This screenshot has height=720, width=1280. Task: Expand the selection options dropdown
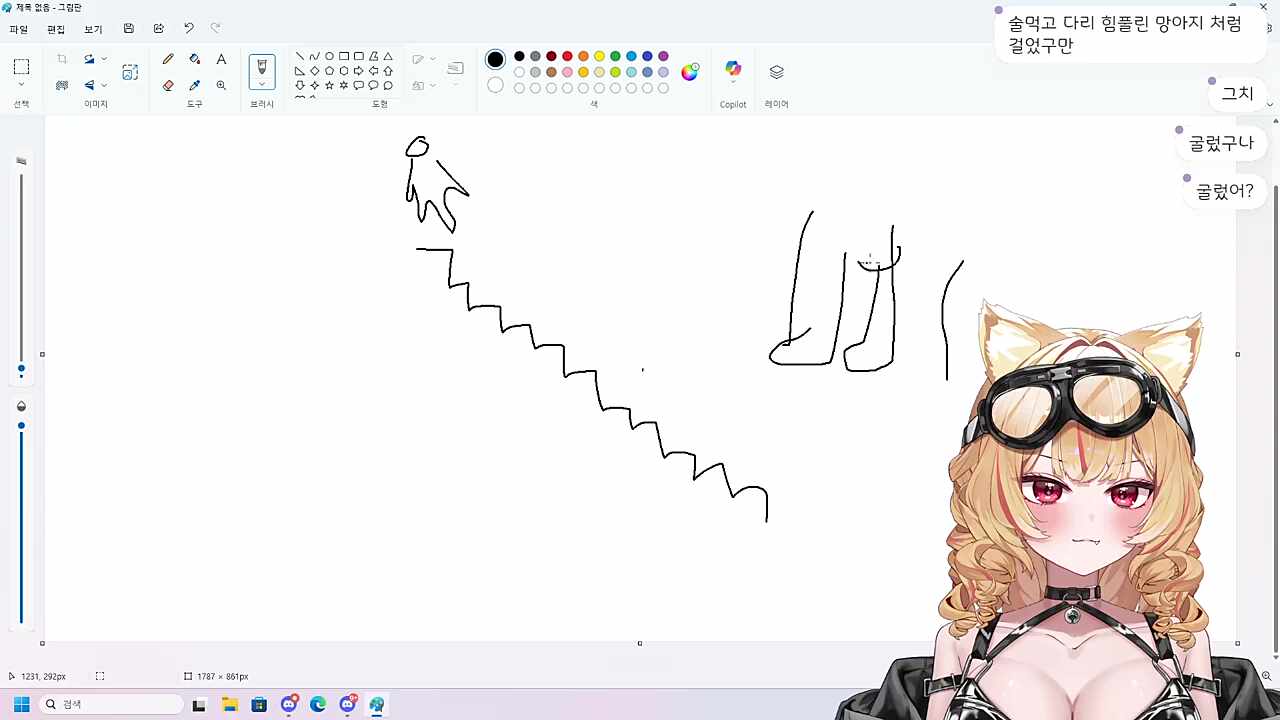(21, 86)
